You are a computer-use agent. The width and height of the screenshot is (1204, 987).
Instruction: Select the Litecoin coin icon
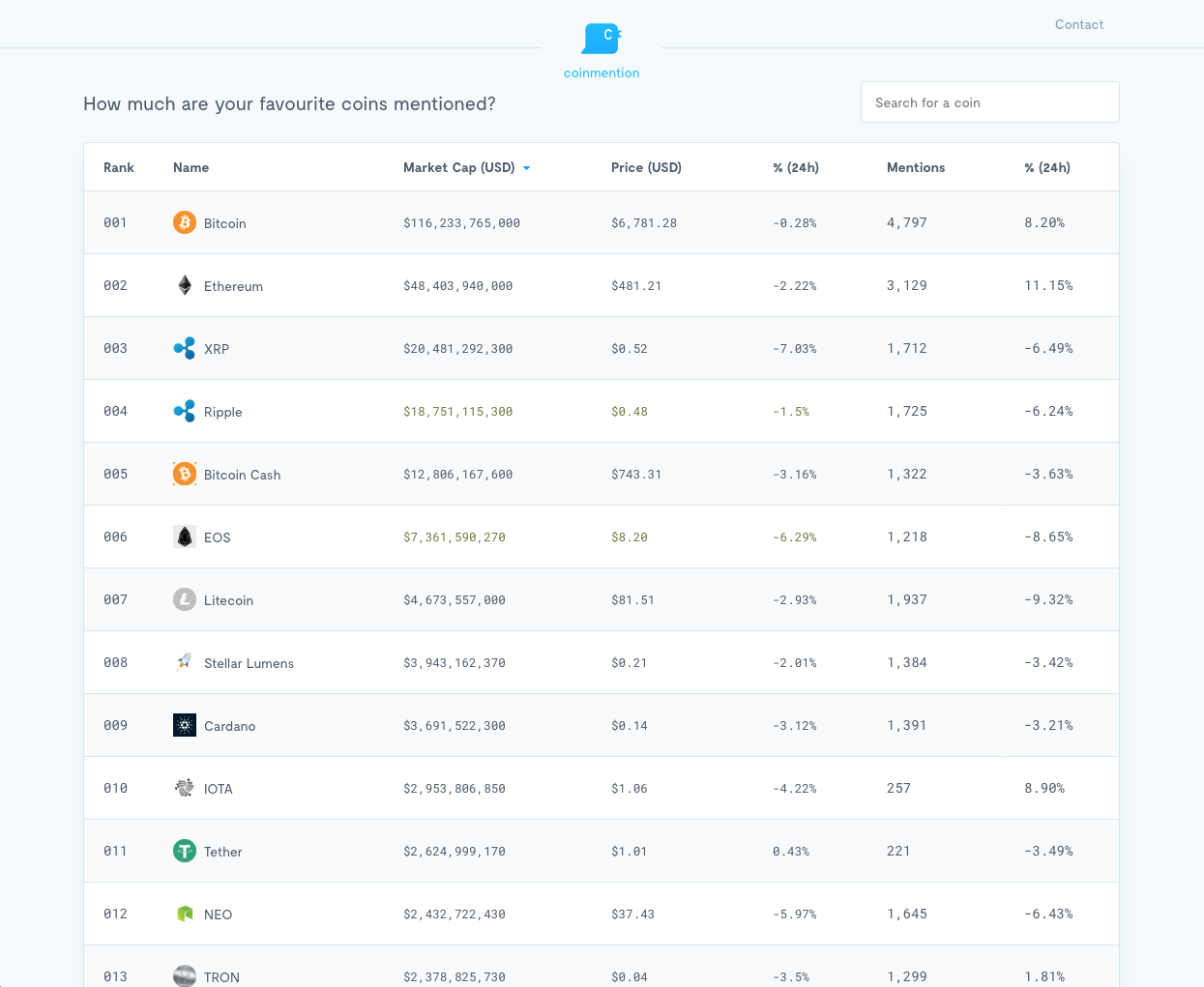pyautogui.click(x=185, y=598)
